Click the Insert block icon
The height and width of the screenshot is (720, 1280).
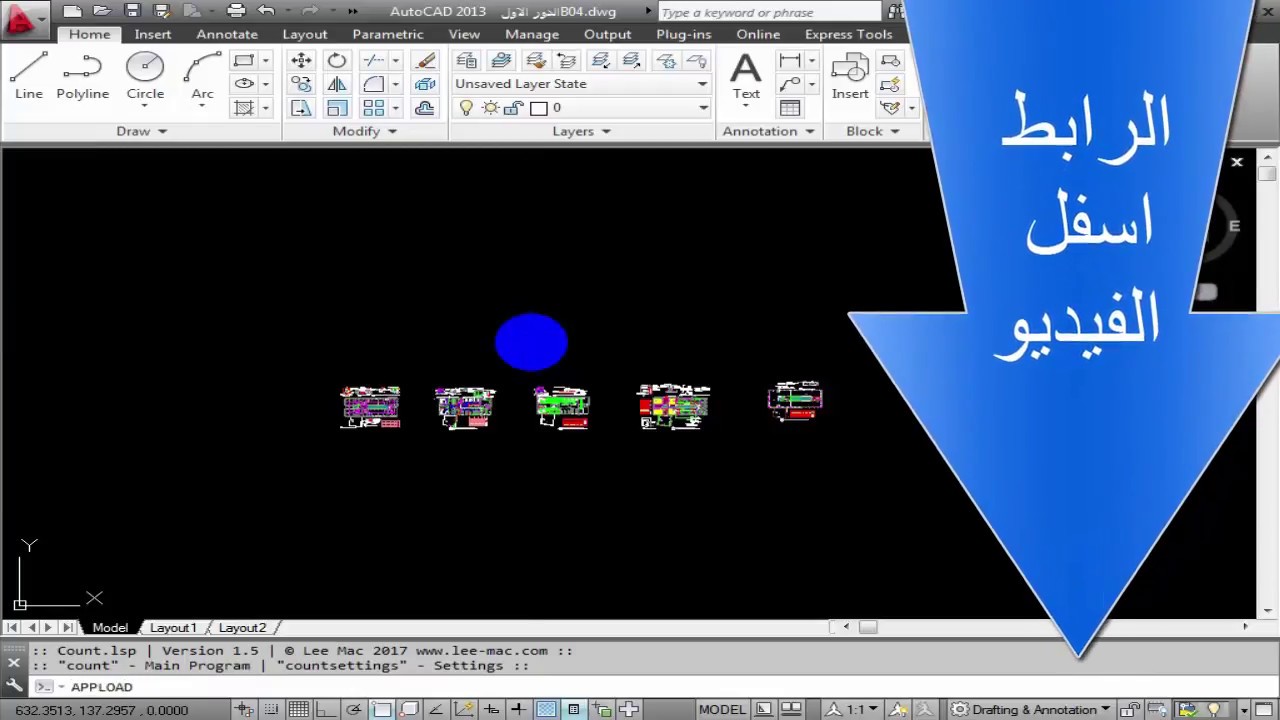tap(850, 76)
